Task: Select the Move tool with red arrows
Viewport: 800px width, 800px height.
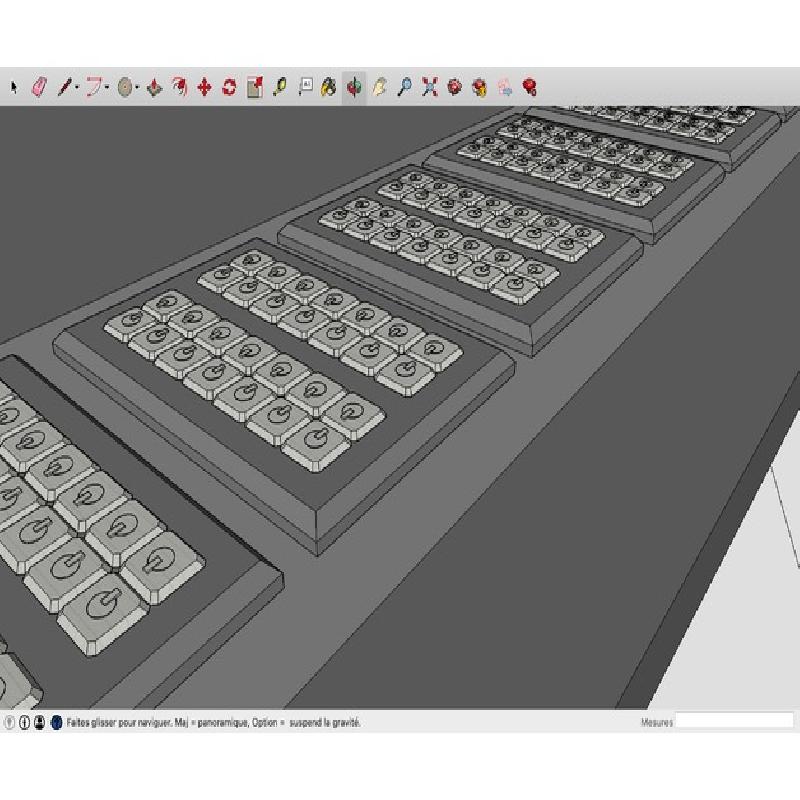Action: [204, 88]
